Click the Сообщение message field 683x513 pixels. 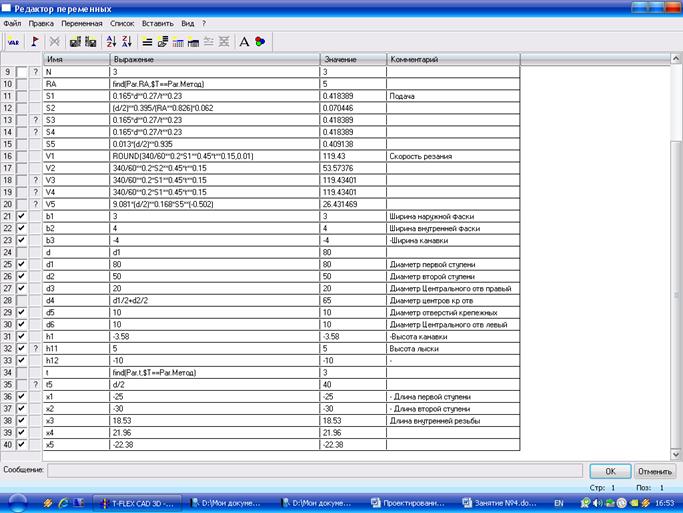pos(315,471)
